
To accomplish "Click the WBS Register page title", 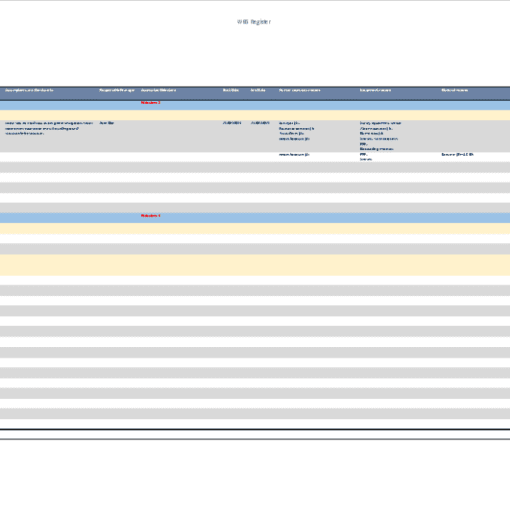I will (x=254, y=22).
